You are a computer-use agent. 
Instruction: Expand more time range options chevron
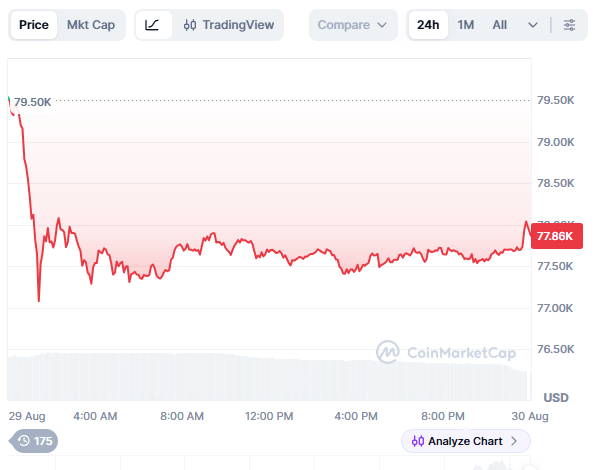[533, 25]
